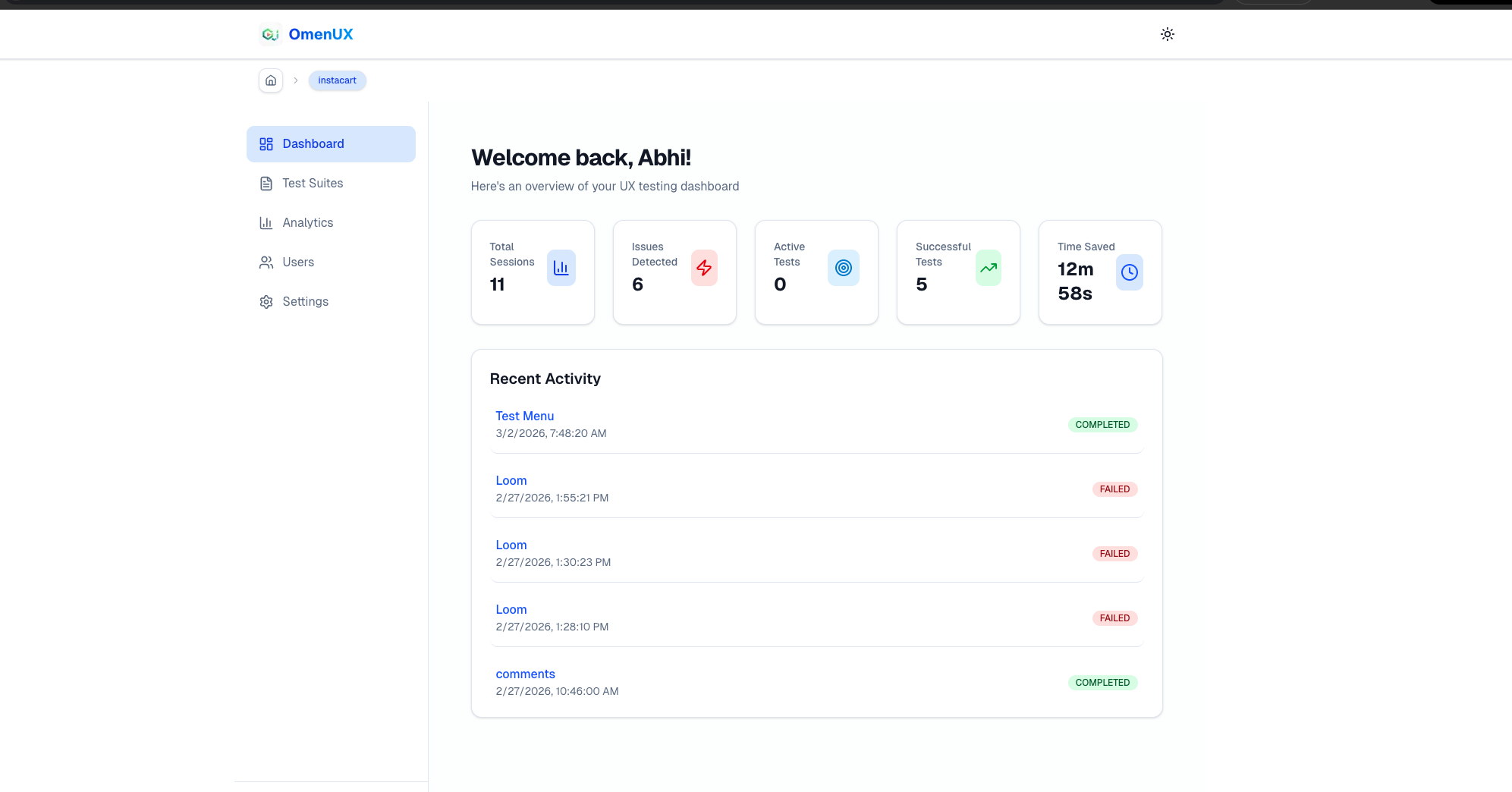The width and height of the screenshot is (1512, 792).
Task: Navigate to the Analytics page
Action: click(307, 222)
